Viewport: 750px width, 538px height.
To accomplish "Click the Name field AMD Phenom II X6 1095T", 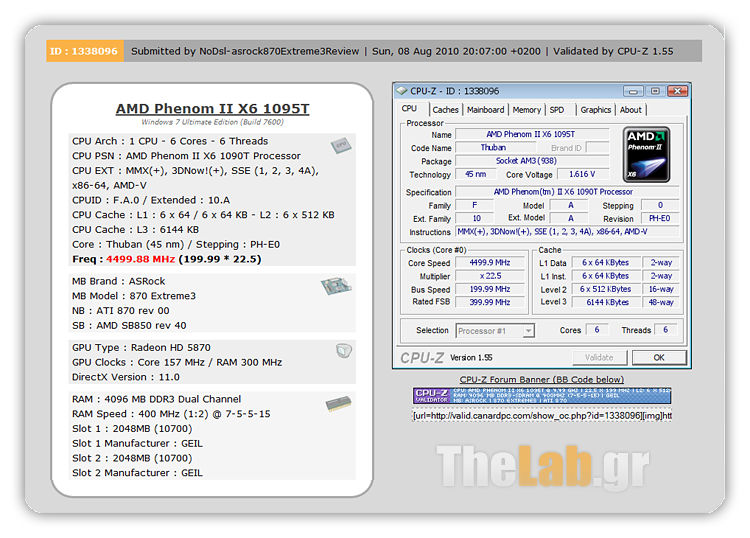I will (532, 134).
